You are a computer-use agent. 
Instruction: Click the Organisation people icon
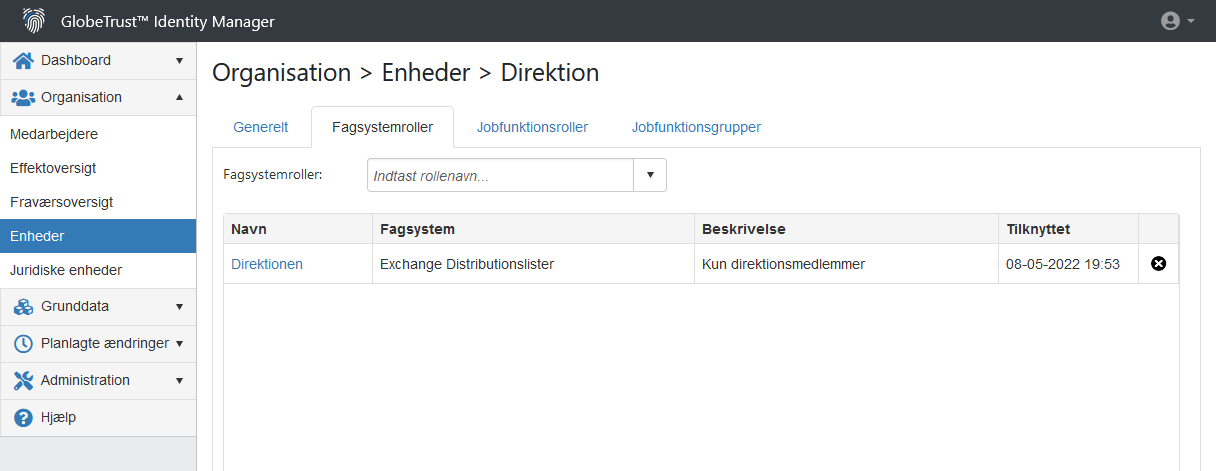[23, 97]
